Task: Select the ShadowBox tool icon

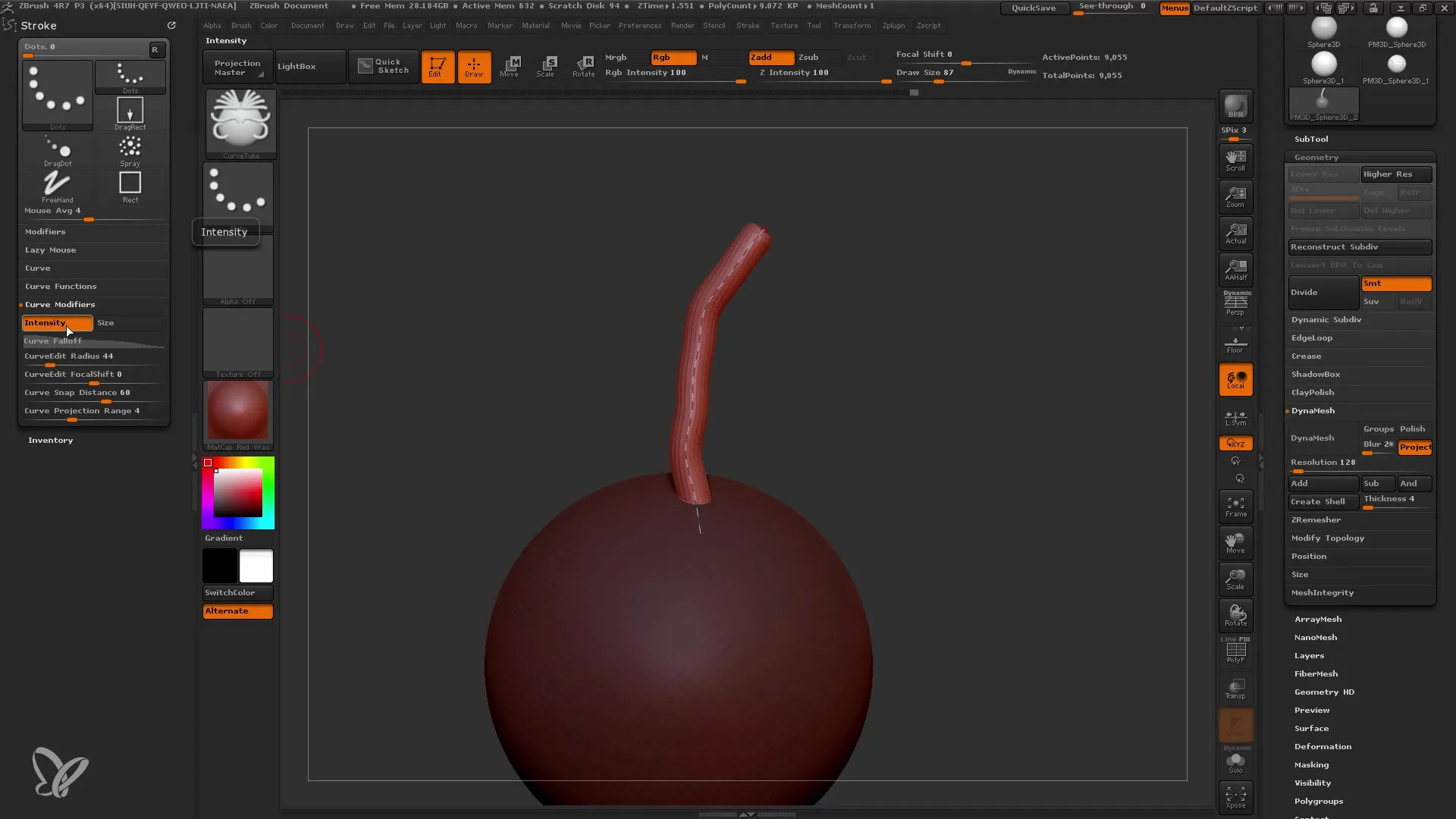Action: (x=1316, y=374)
